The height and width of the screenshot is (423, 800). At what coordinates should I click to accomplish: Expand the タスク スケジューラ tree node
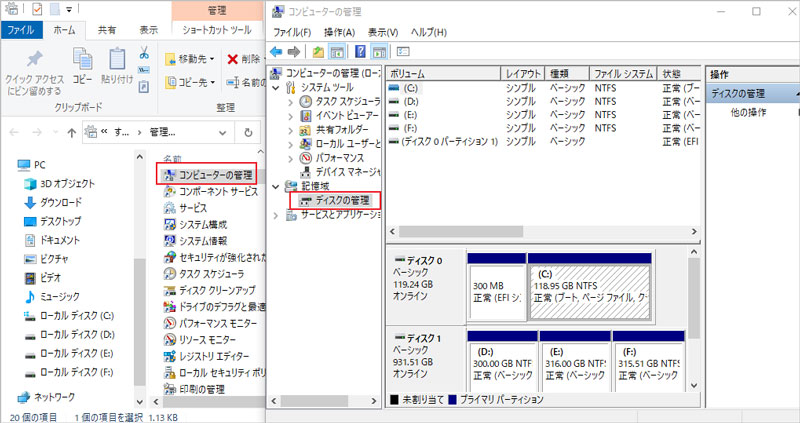coord(290,102)
